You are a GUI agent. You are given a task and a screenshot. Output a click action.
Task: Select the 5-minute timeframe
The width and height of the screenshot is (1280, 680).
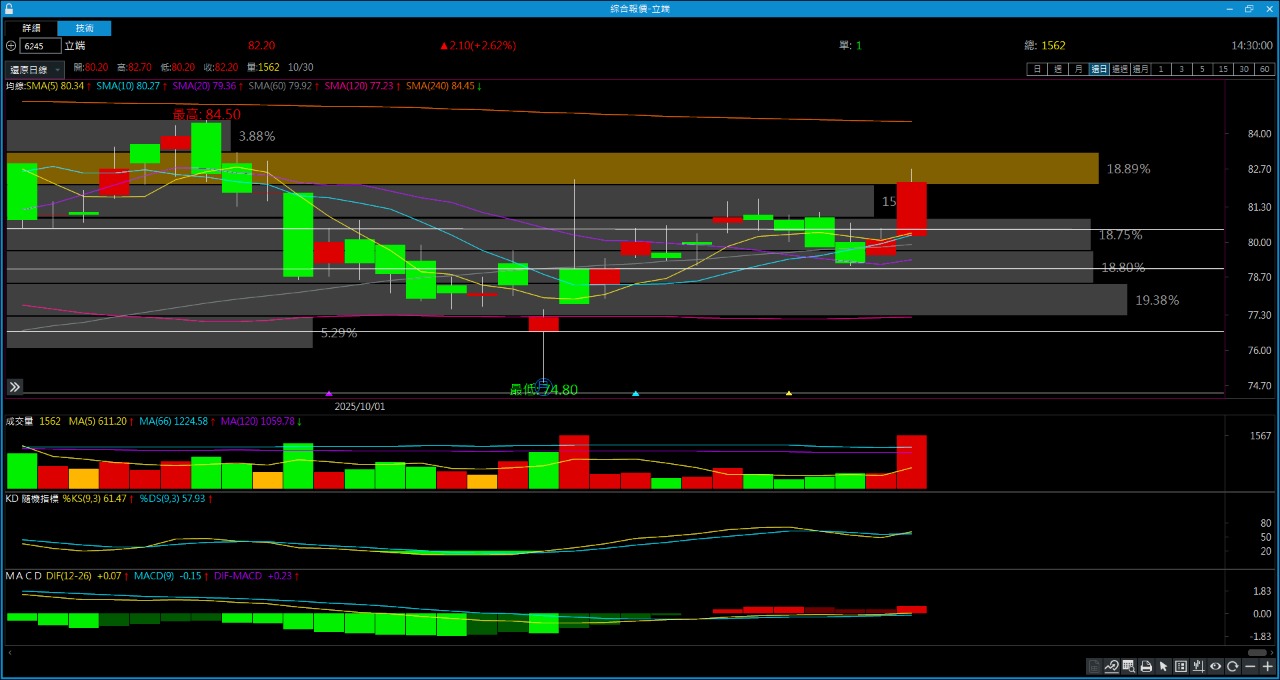tap(1202, 69)
